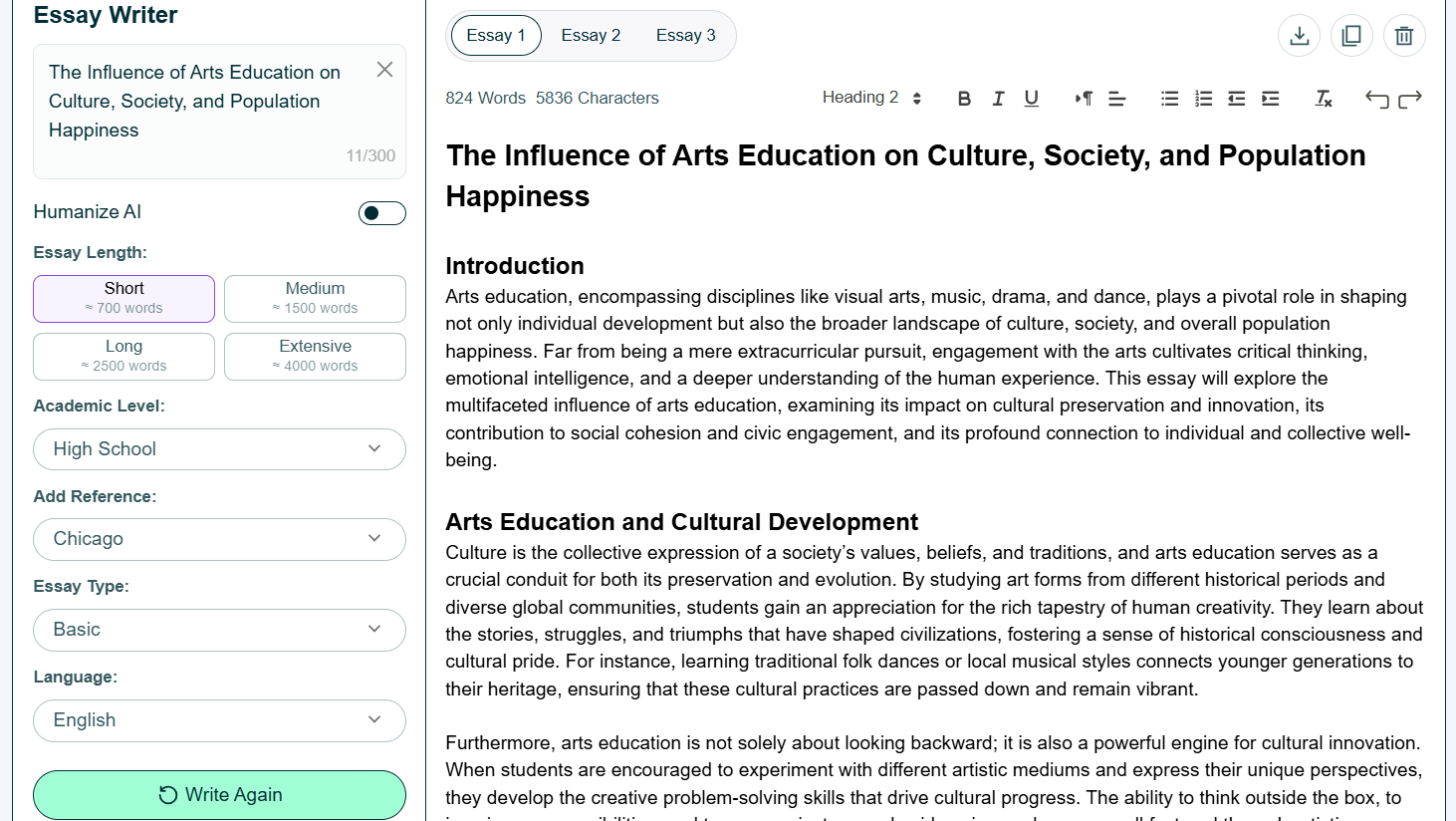Screen dimensions: 1456x821
Task: Toggle text direction paragraph icon
Action: (1084, 99)
